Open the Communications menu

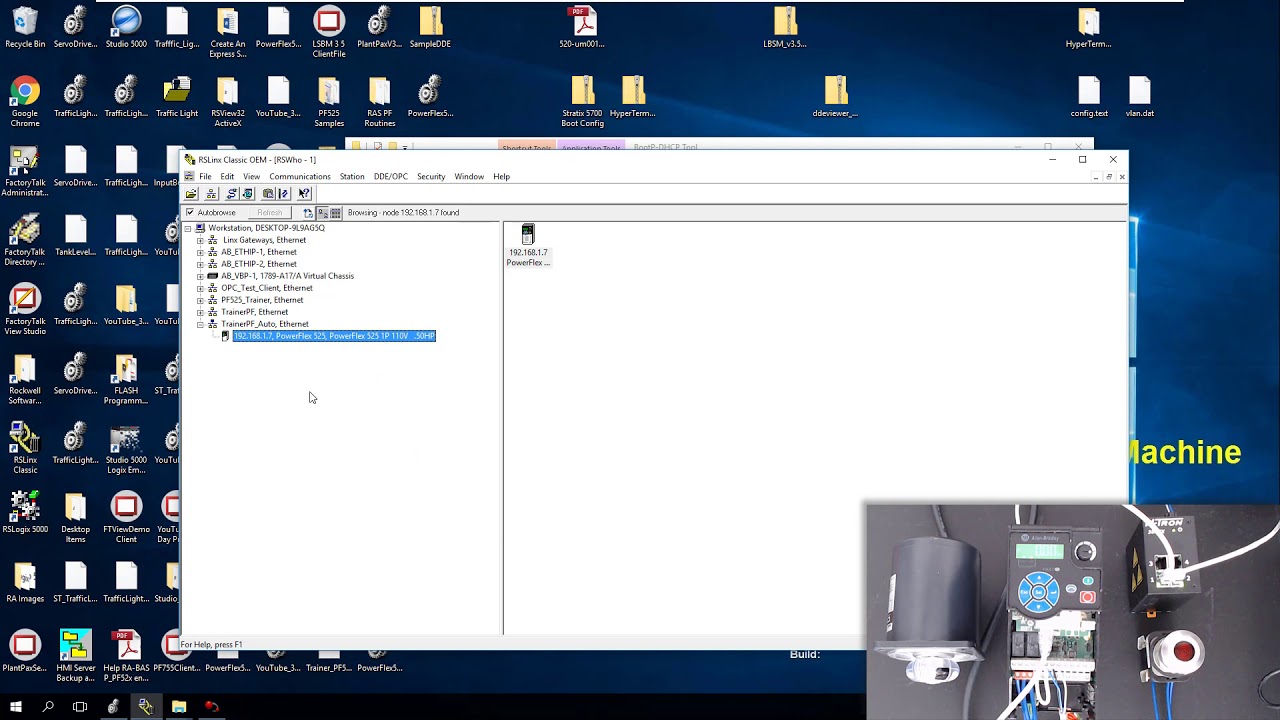click(x=300, y=177)
